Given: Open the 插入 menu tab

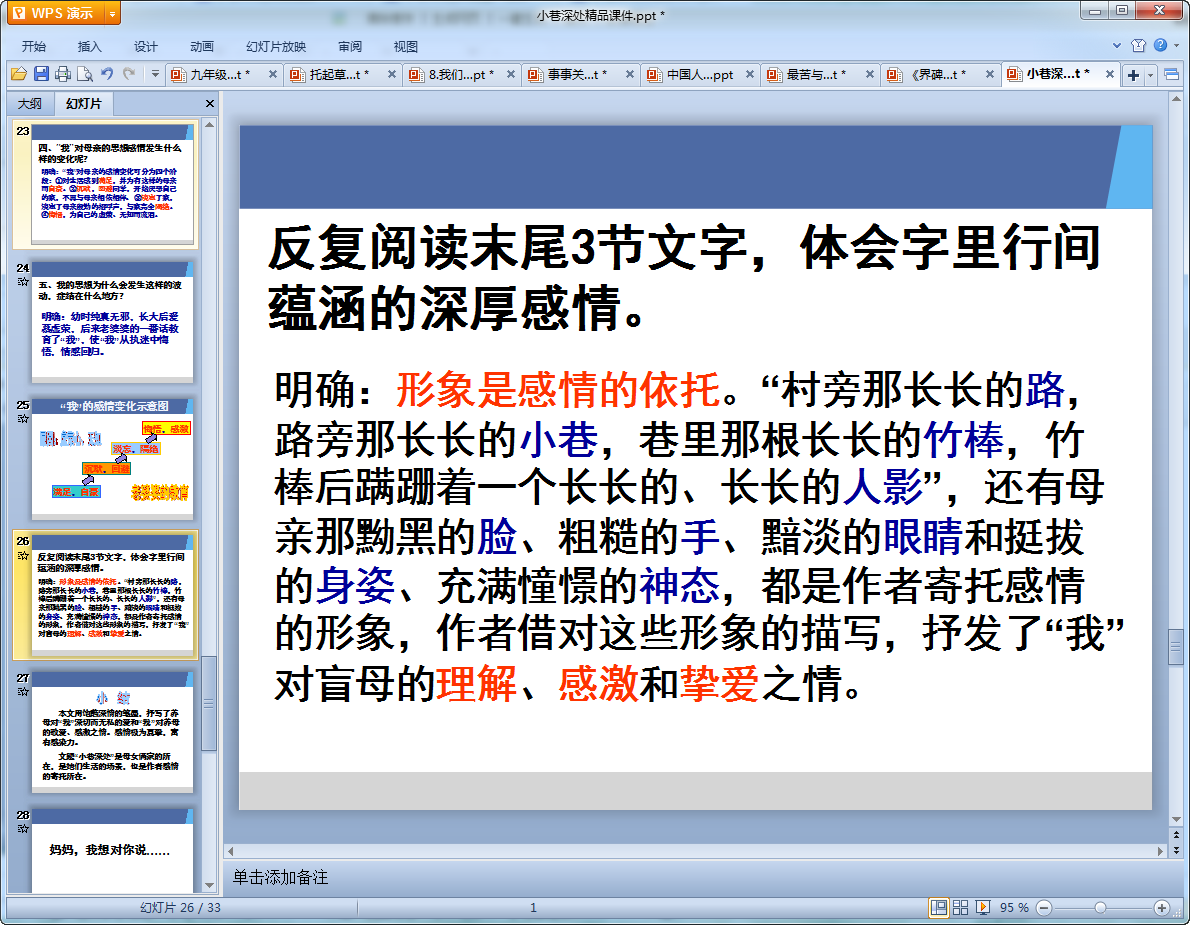Looking at the screenshot, I should pos(90,46).
